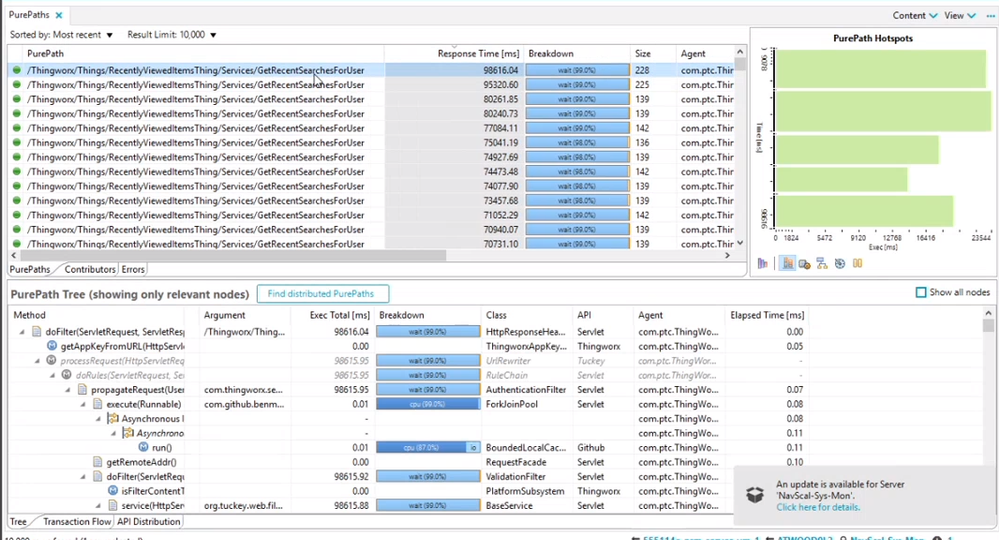The height and width of the screenshot is (540, 999).
Task: Click response time value 74927.69
Action: (500, 157)
